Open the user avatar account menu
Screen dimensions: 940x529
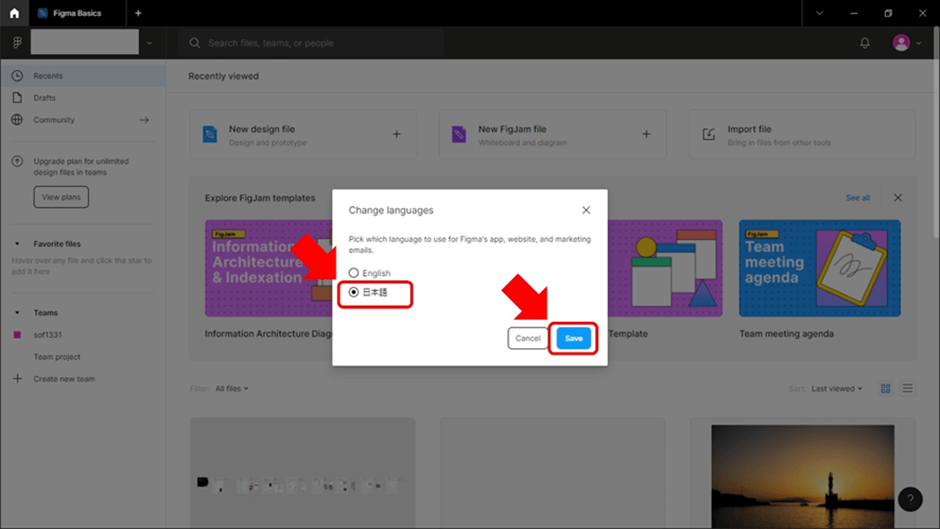coord(900,43)
